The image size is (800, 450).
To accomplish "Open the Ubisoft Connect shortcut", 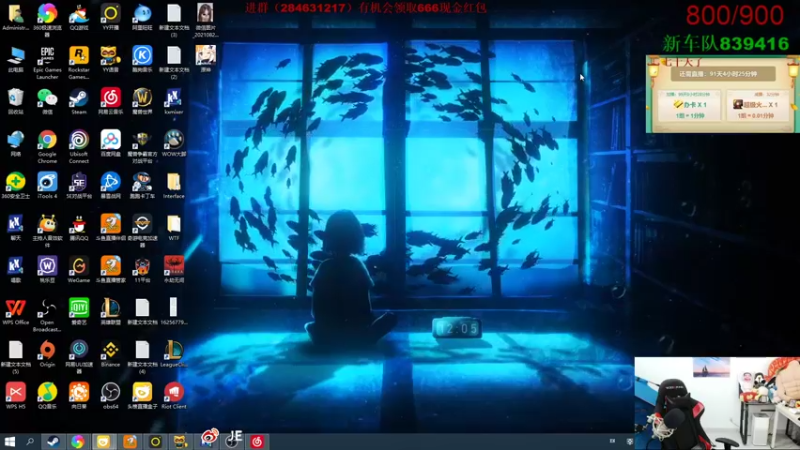I will (79, 146).
